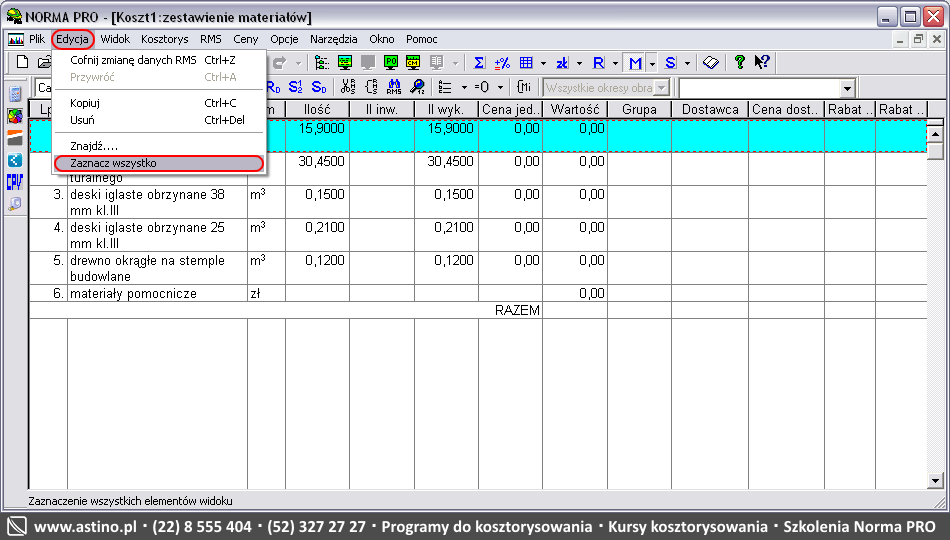Click the PO monitor view icon
This screenshot has width=950, height=540.
point(391,62)
